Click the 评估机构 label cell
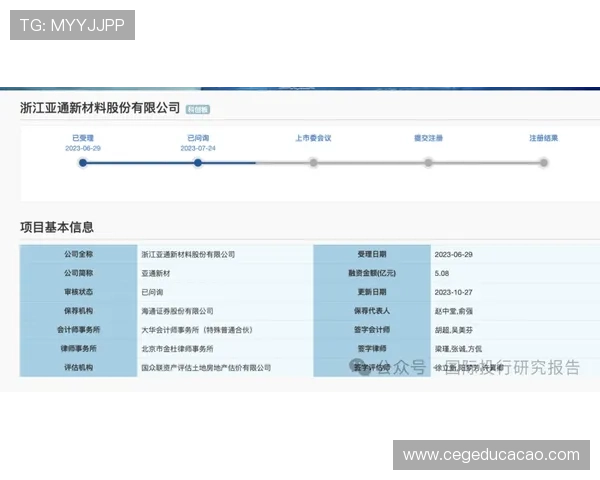Screen dimensions: 600x480 click(x=78, y=367)
